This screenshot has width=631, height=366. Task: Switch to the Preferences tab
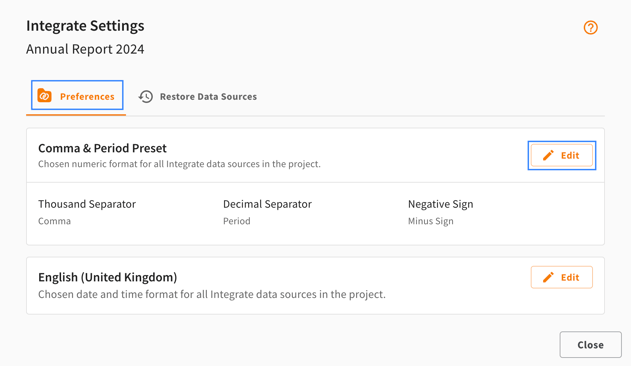coord(77,95)
